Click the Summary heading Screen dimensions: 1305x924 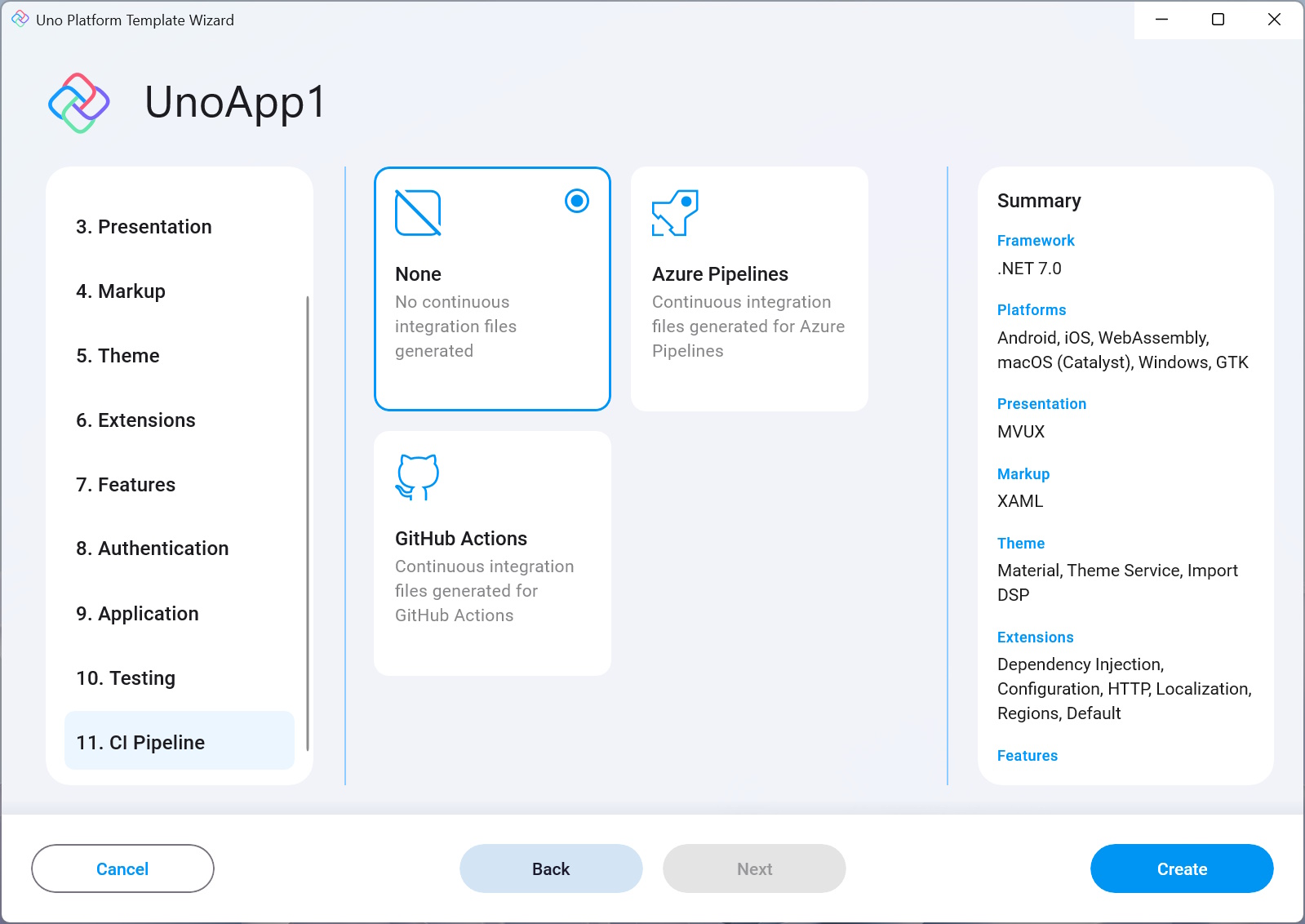click(x=1039, y=201)
